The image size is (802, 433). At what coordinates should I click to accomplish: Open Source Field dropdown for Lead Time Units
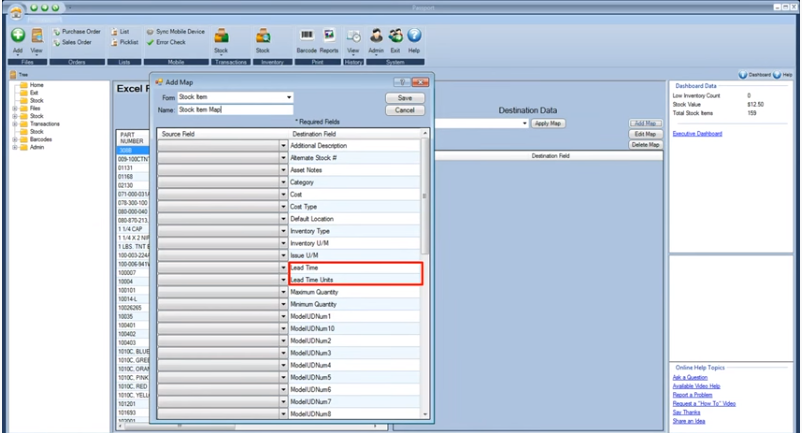[x=283, y=280]
